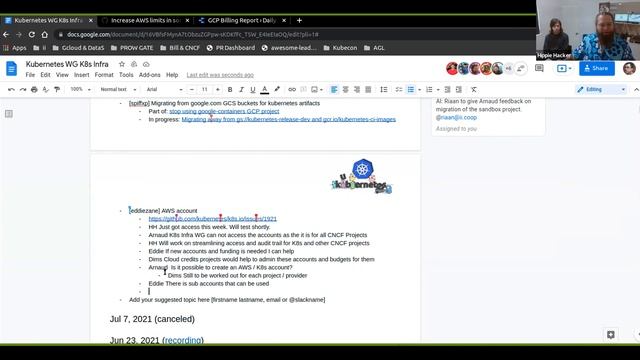Screen dimensions: 640x360
Task: Insert an image from toolbar
Action: [x=314, y=89]
